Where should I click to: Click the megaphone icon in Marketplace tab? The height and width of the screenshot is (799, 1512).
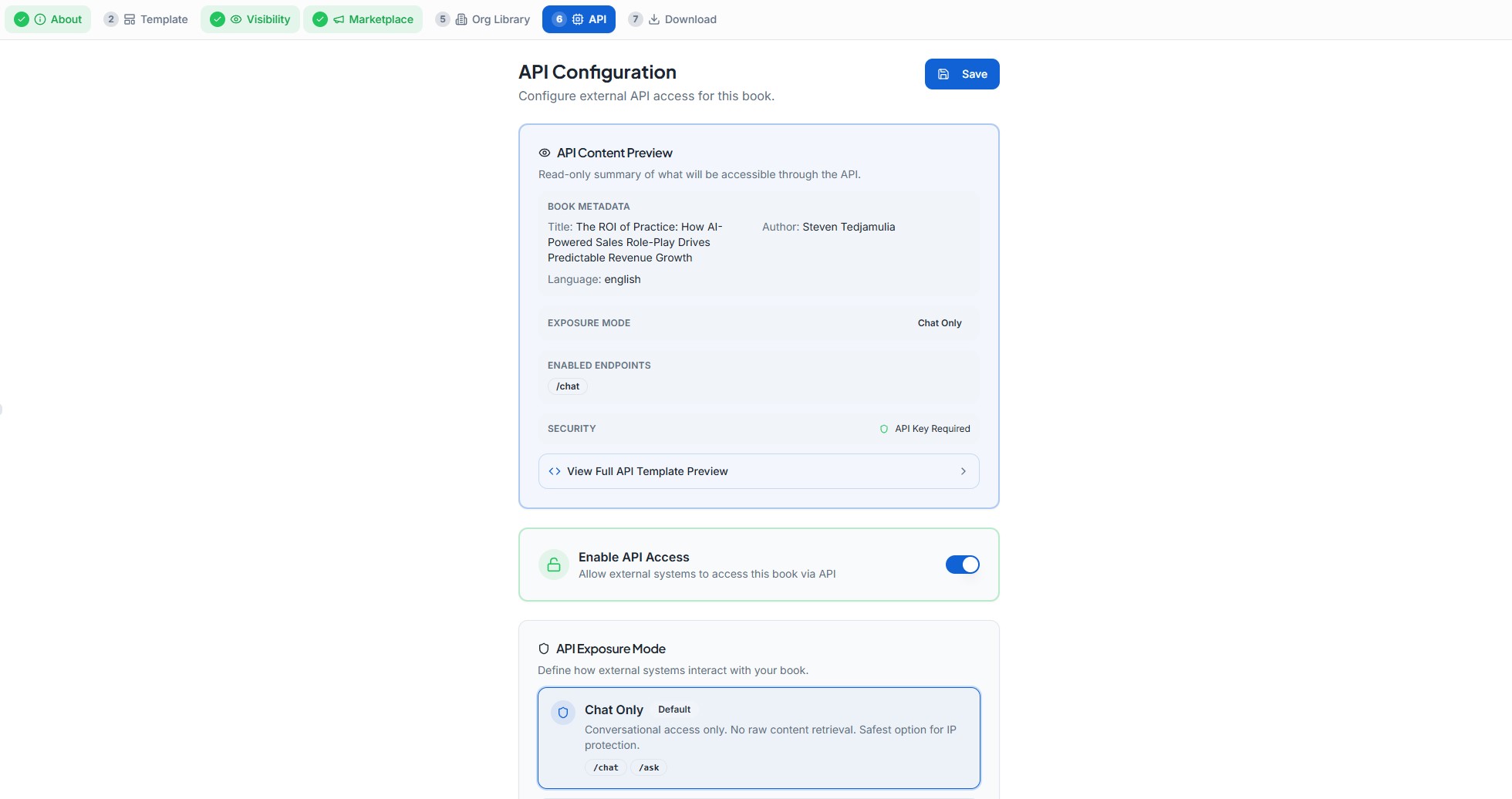(x=339, y=19)
